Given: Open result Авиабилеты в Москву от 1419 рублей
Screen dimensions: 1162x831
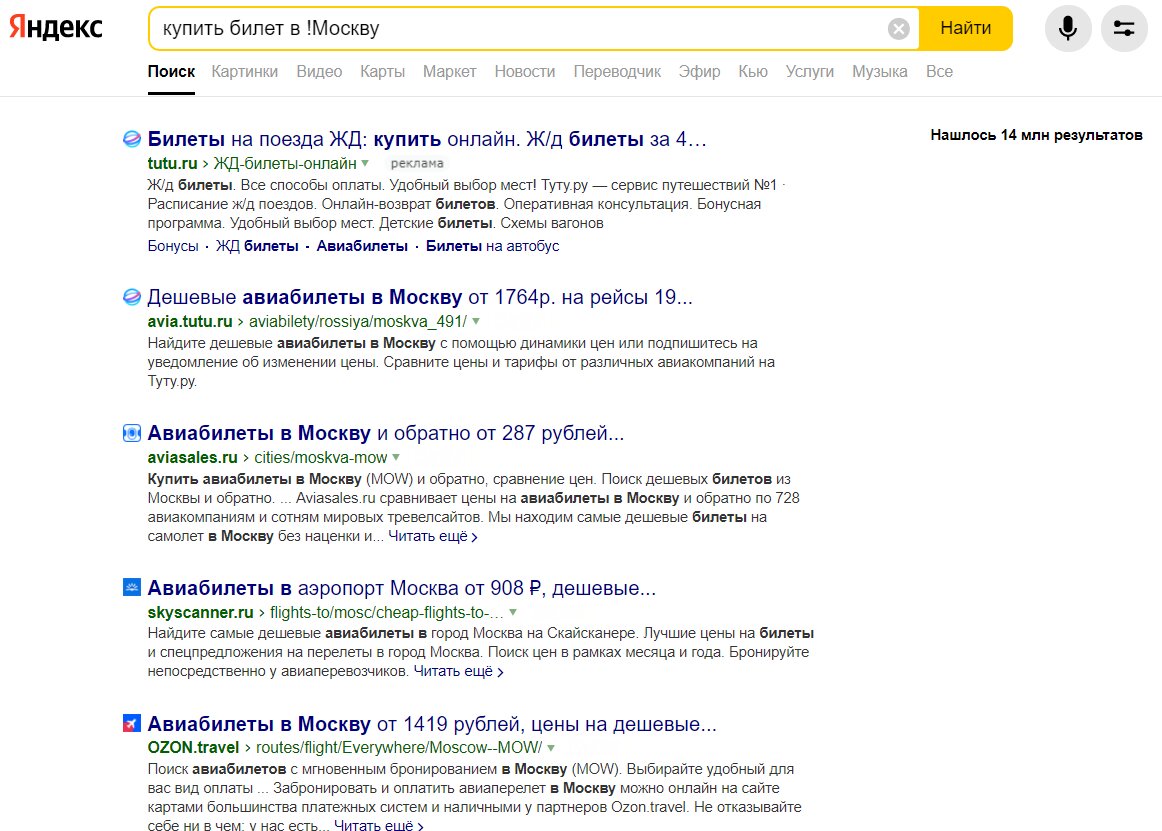Looking at the screenshot, I should point(432,724).
